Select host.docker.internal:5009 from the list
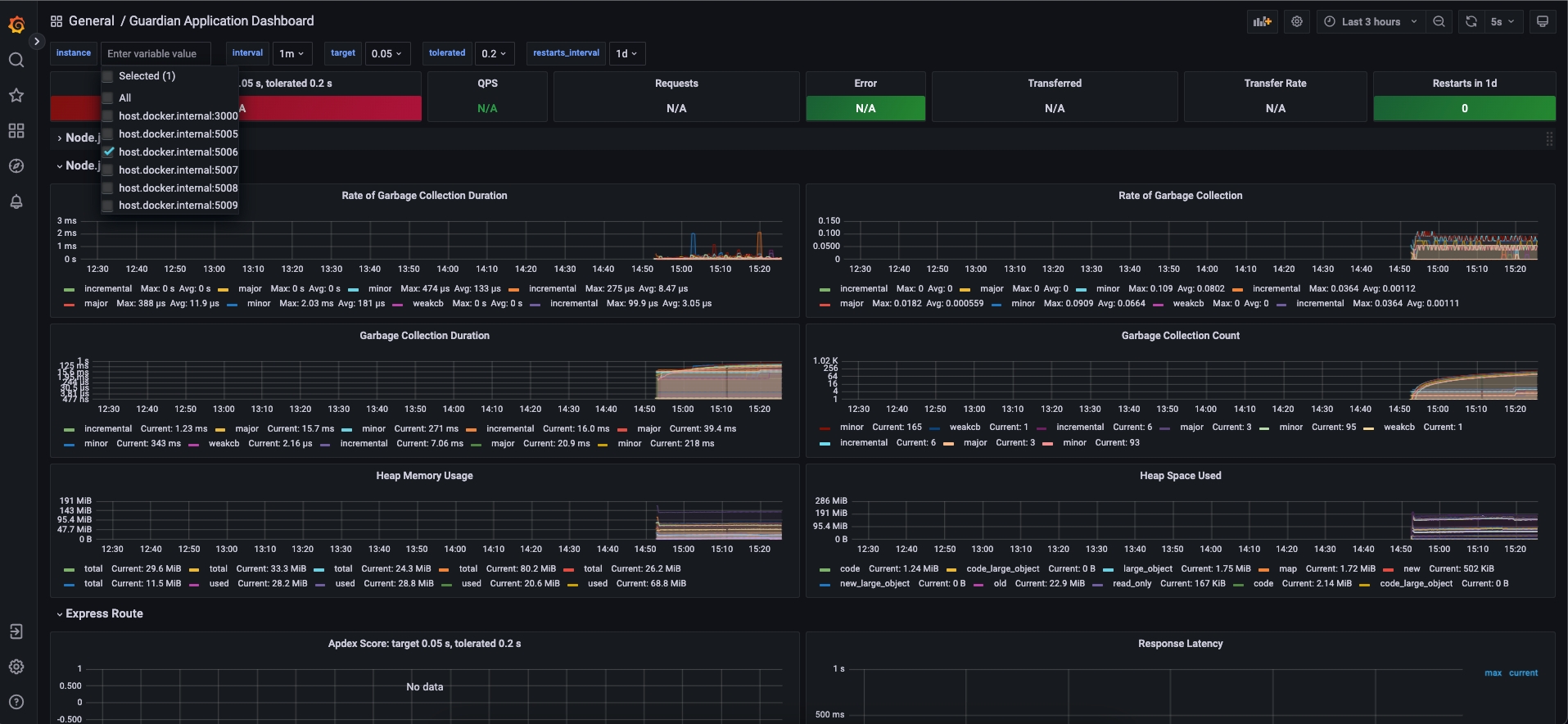 (x=178, y=206)
